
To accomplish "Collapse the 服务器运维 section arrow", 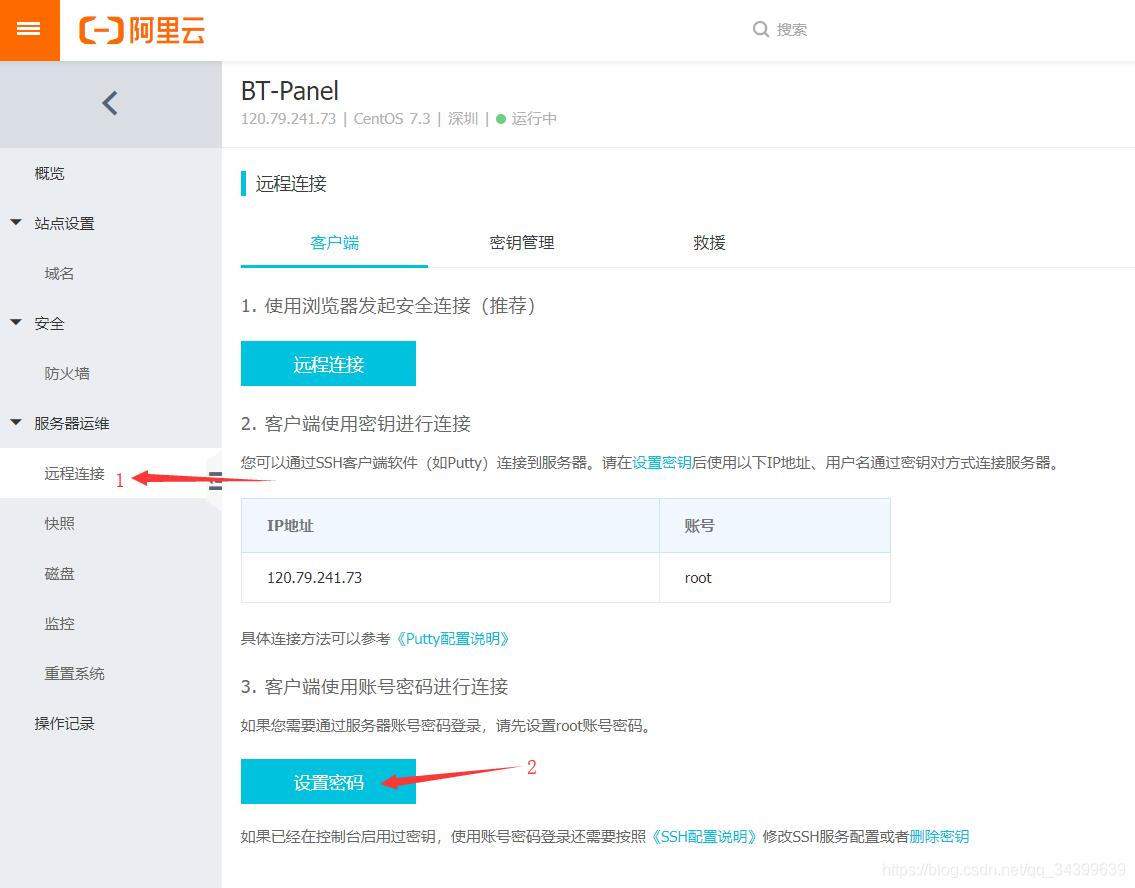I will 16,423.
